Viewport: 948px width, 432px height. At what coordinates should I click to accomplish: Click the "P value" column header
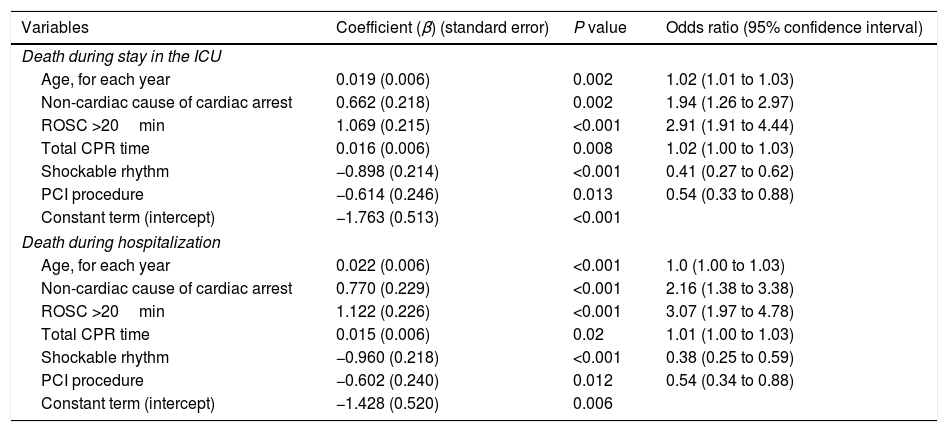coord(600,28)
